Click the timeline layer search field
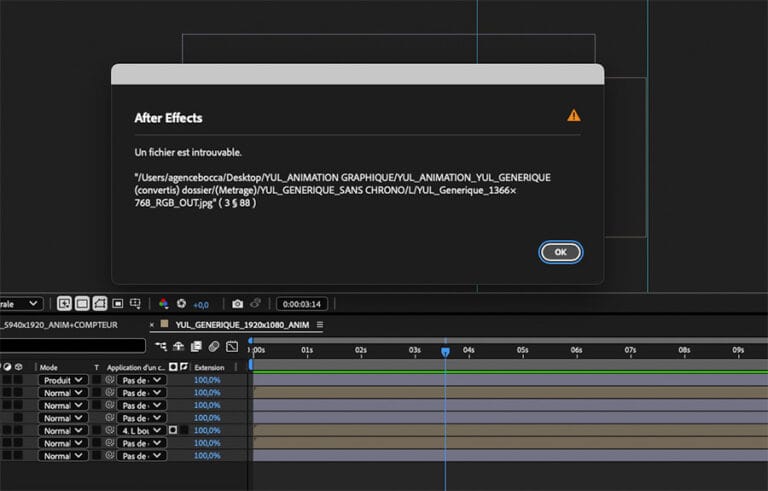The width and height of the screenshot is (768, 491). point(72,345)
